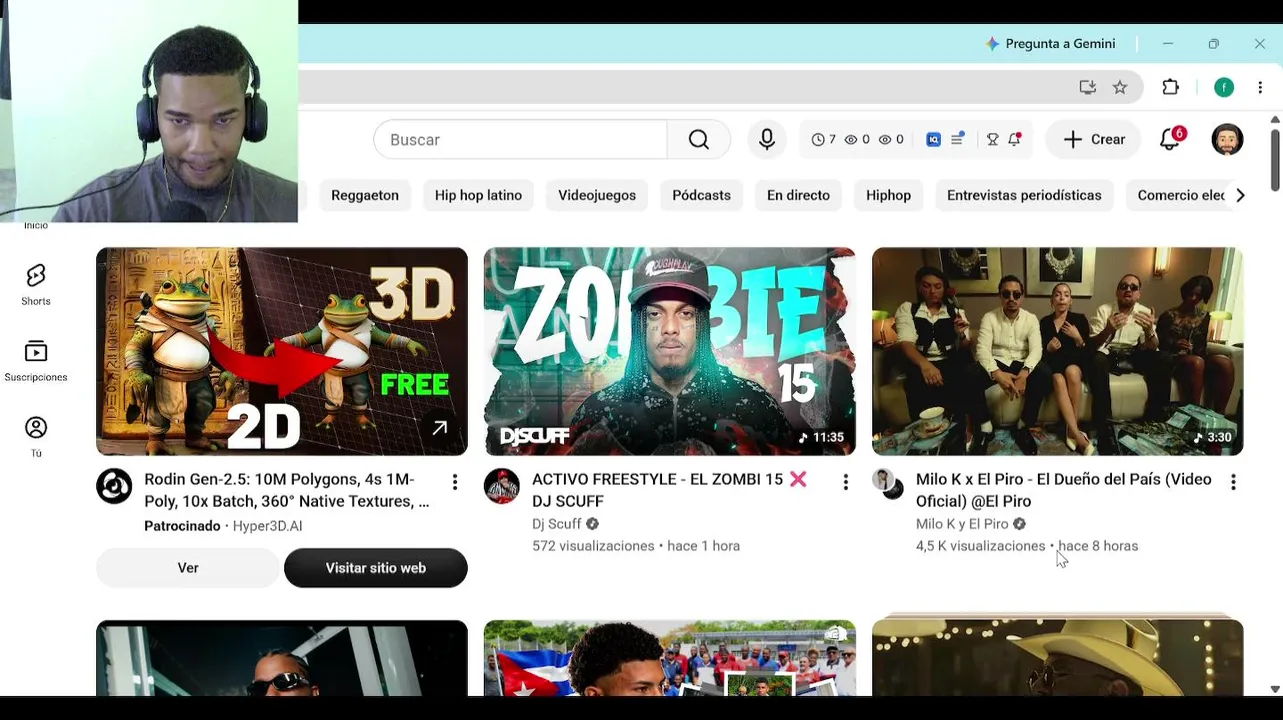The width and height of the screenshot is (1283, 720).
Task: Open Suscripciones in the sidebar
Action: (36, 361)
